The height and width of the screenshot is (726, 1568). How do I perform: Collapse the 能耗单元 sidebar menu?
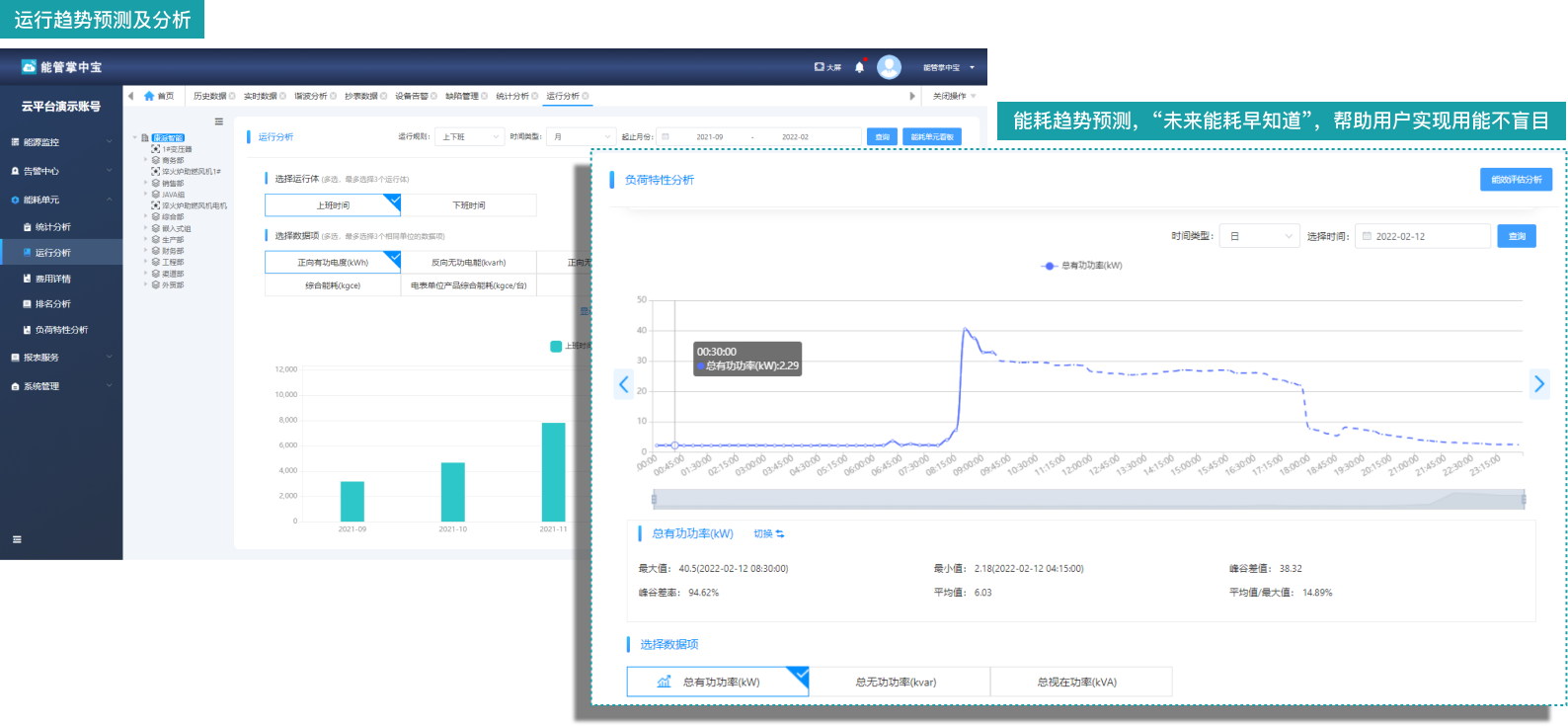(x=61, y=200)
